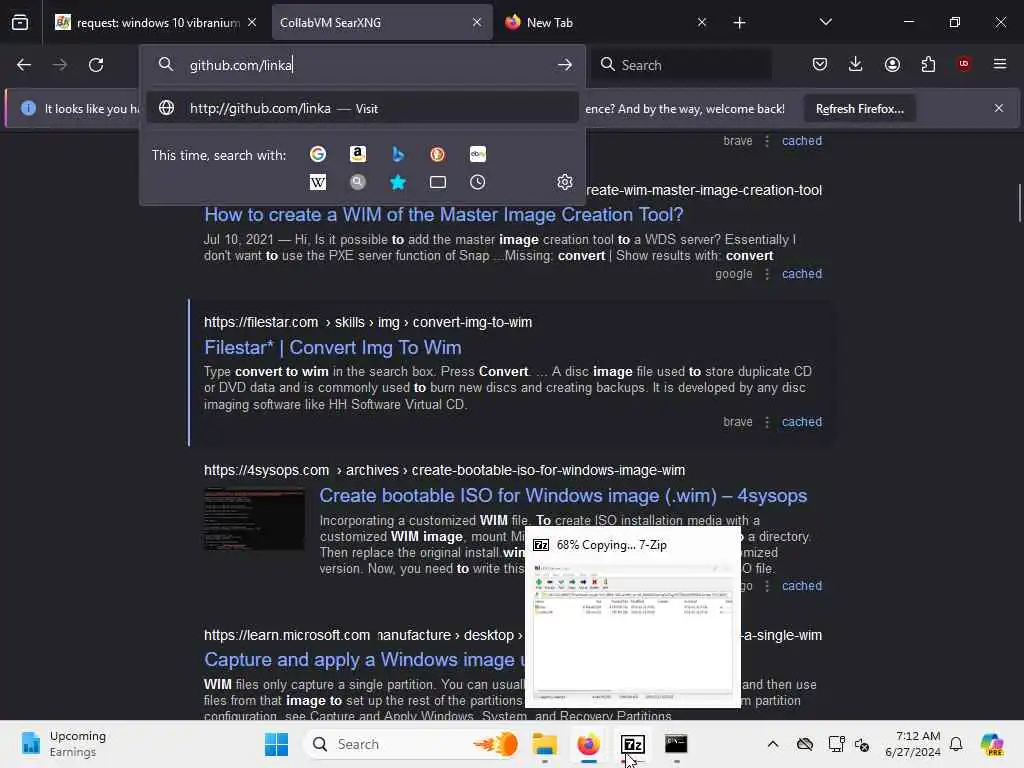Open cached link for google result
Viewport: 1024px width, 768px height.
tap(802, 274)
